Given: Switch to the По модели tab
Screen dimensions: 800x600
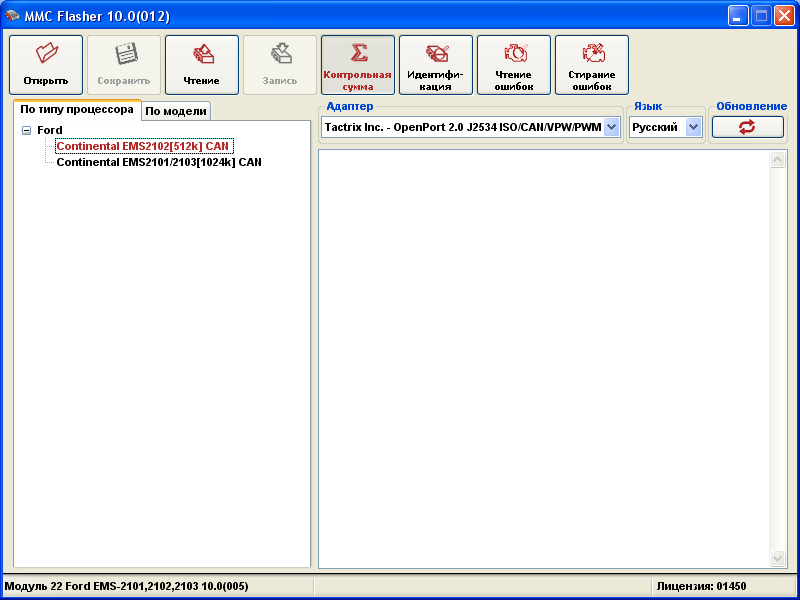Looking at the screenshot, I should coord(176,111).
